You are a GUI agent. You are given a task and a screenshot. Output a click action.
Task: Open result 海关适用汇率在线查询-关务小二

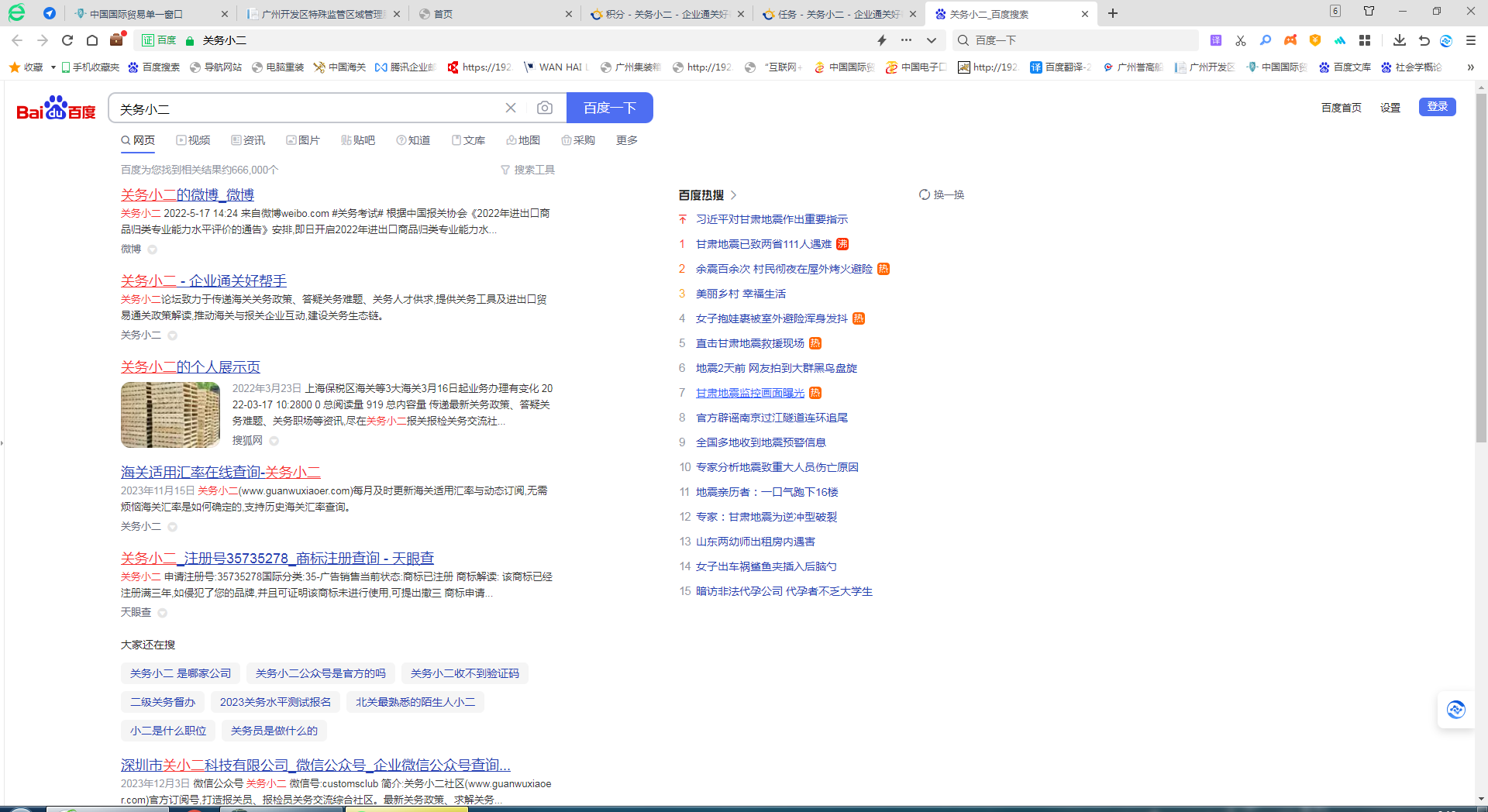click(x=221, y=472)
